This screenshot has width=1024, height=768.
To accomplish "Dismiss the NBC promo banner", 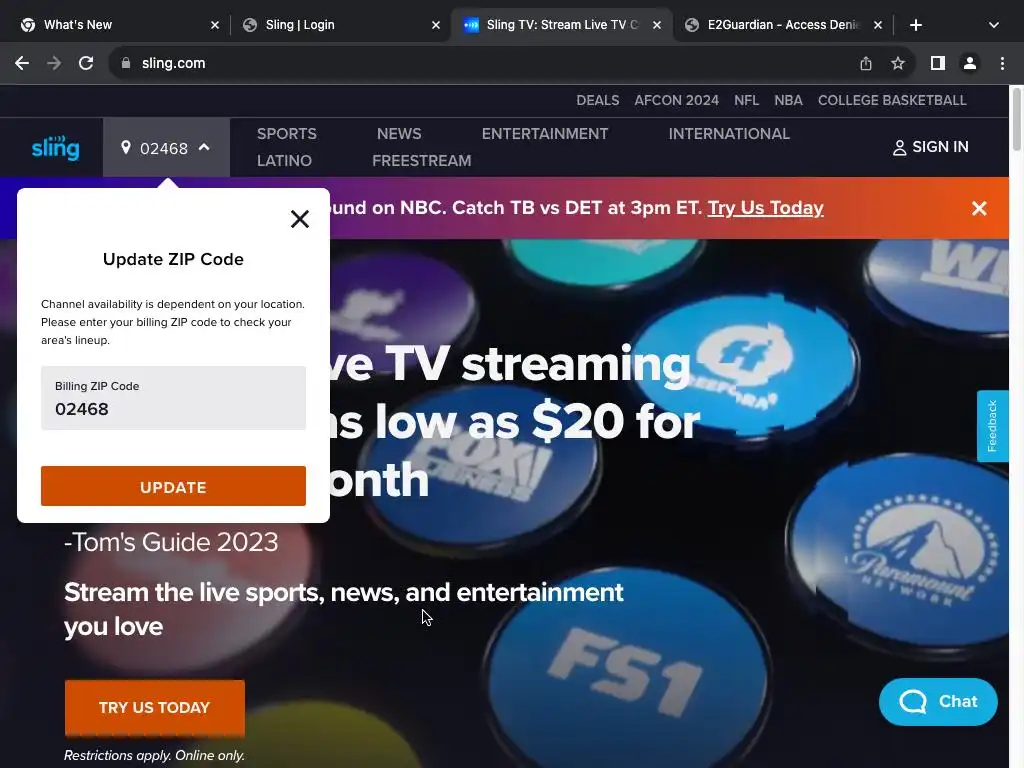I will pos(979,208).
